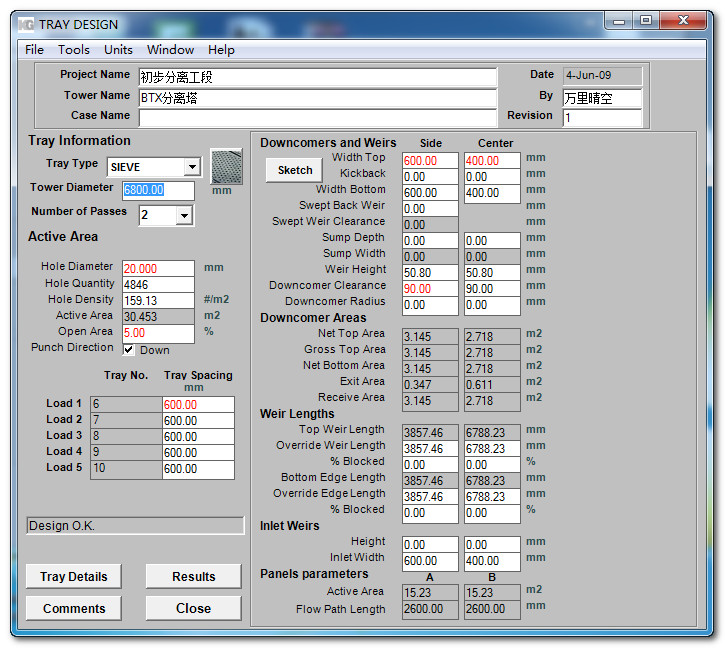The width and height of the screenshot is (725, 648).
Task: Select the Hole Density value 159.13
Action: click(158, 301)
